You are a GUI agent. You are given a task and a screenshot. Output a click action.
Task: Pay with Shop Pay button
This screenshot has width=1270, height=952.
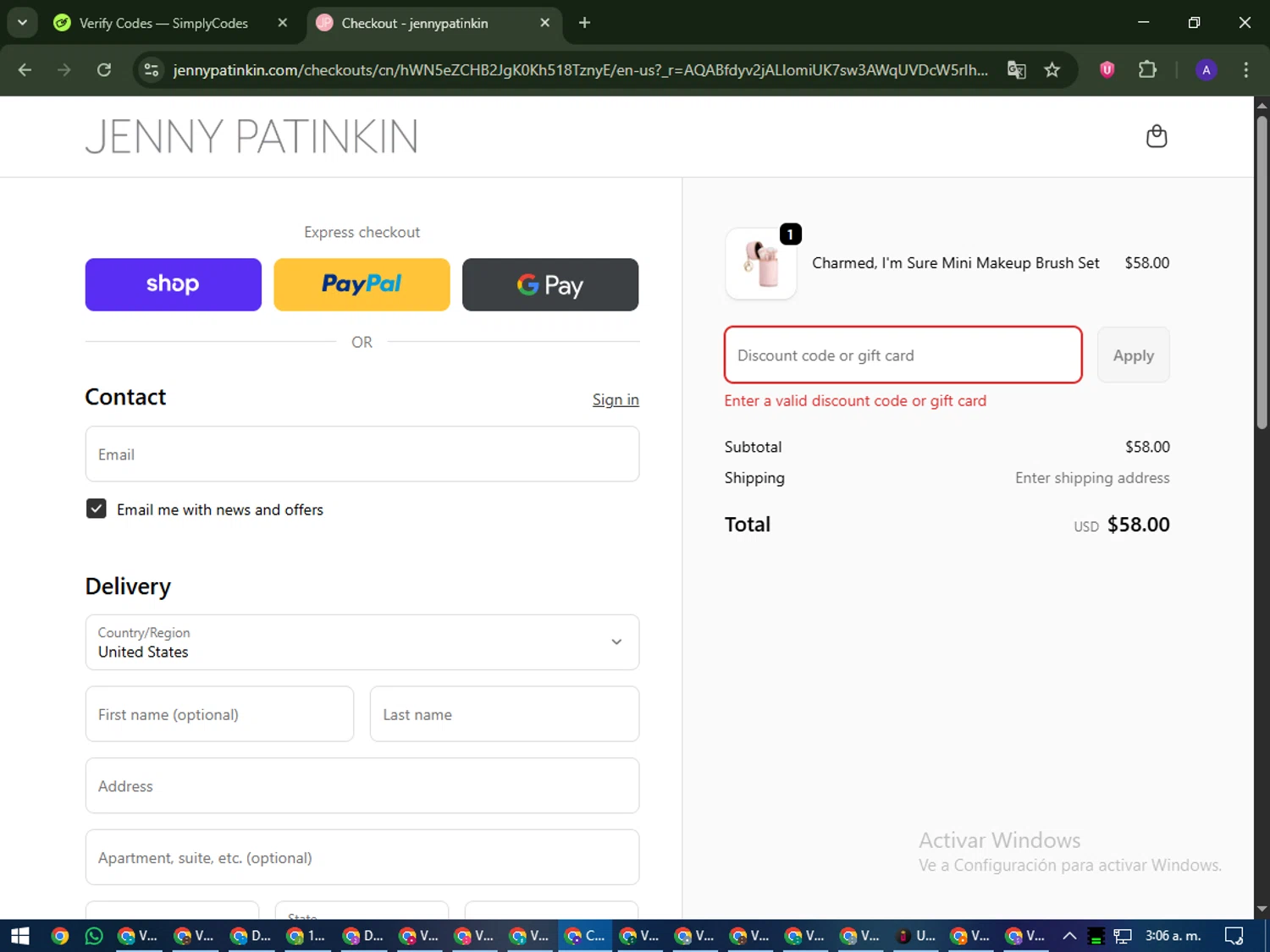174,284
